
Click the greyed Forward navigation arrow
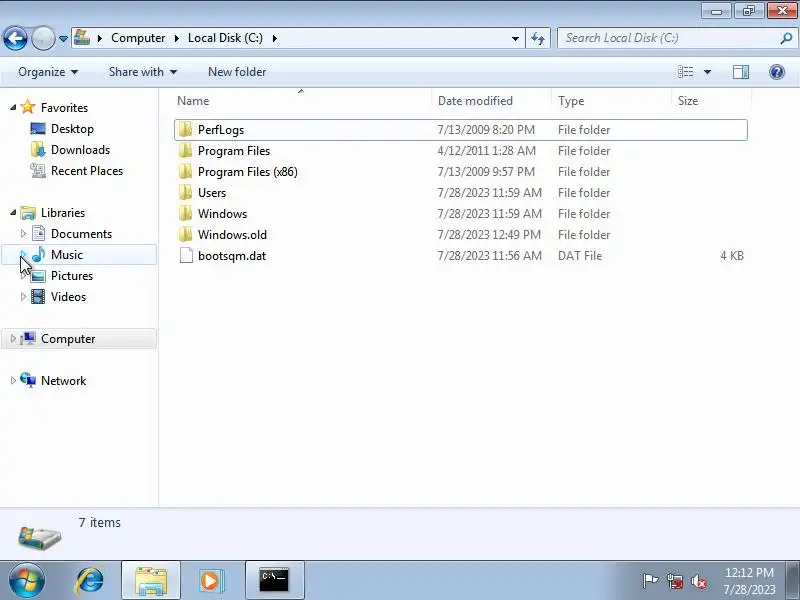tap(43, 38)
